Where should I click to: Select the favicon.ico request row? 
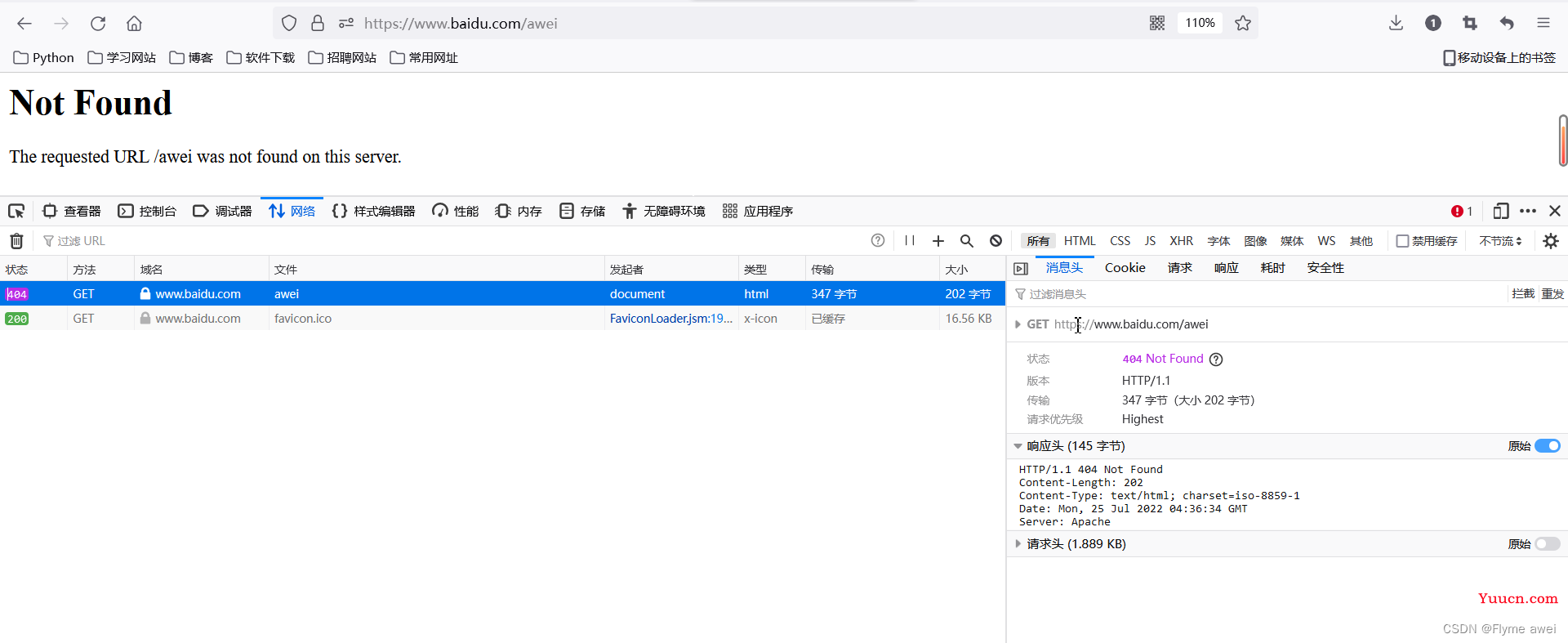coord(502,319)
